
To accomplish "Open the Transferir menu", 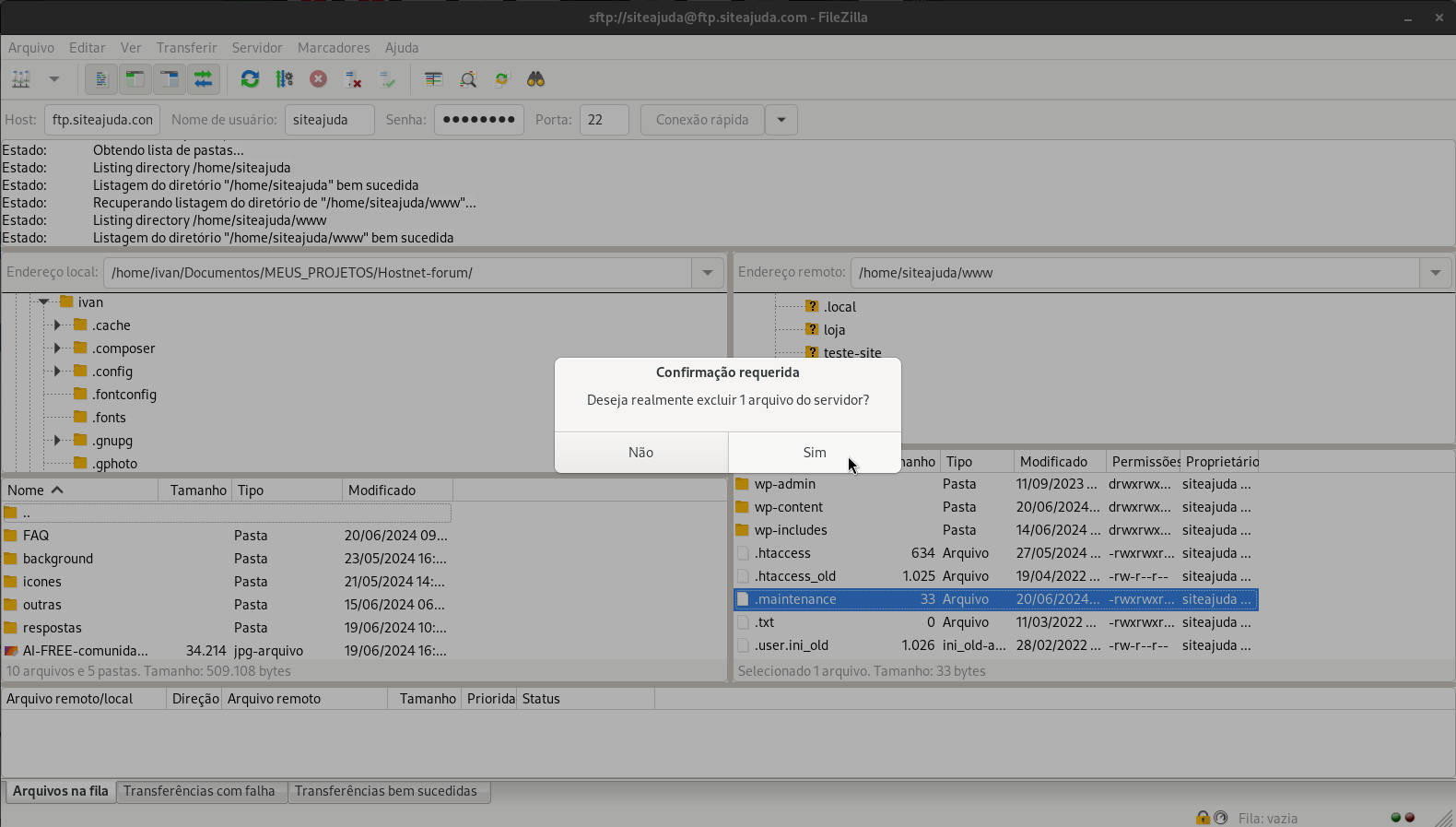I will click(186, 47).
